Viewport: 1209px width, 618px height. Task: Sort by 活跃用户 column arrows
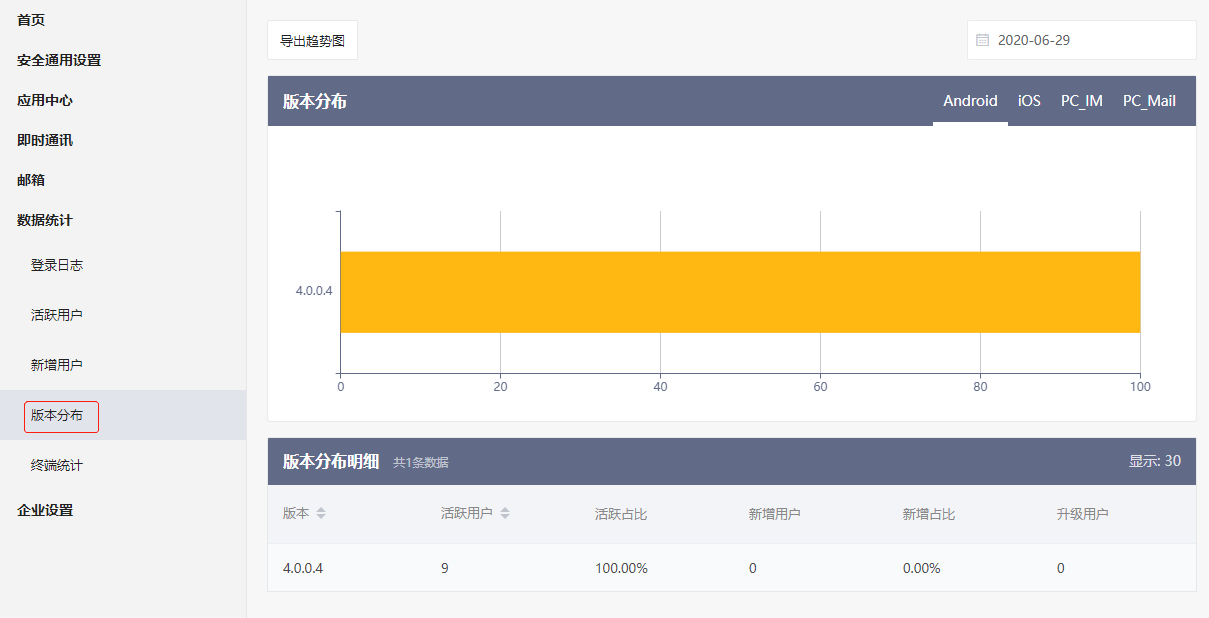pyautogui.click(x=505, y=514)
